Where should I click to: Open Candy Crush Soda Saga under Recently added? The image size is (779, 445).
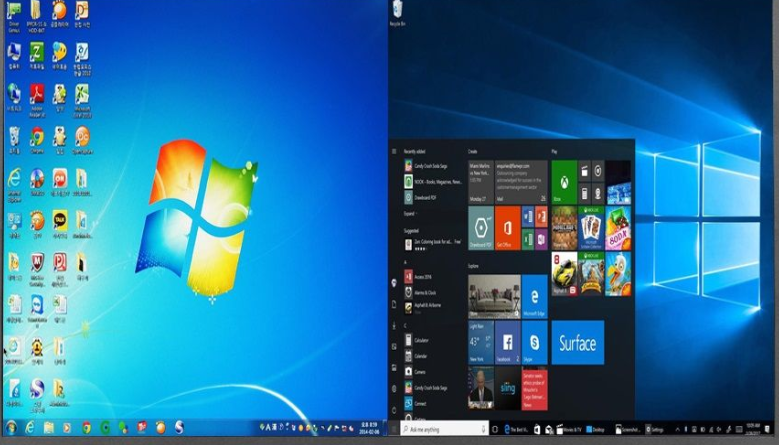coord(426,166)
